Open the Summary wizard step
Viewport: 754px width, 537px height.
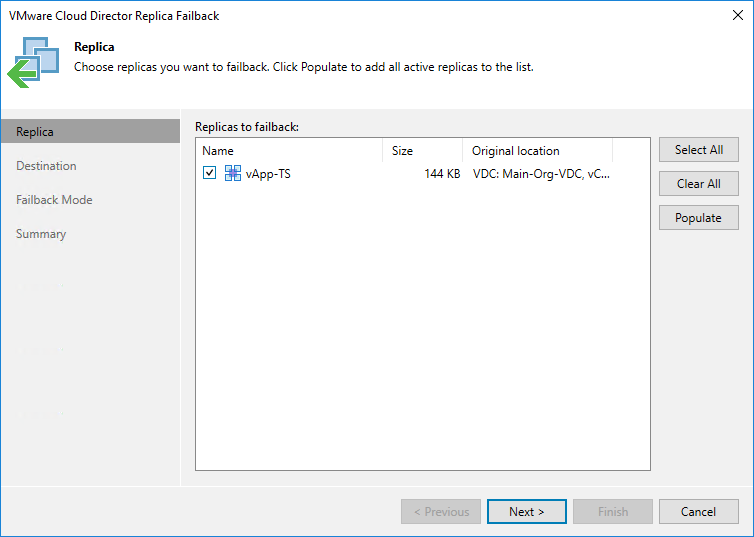coord(41,234)
